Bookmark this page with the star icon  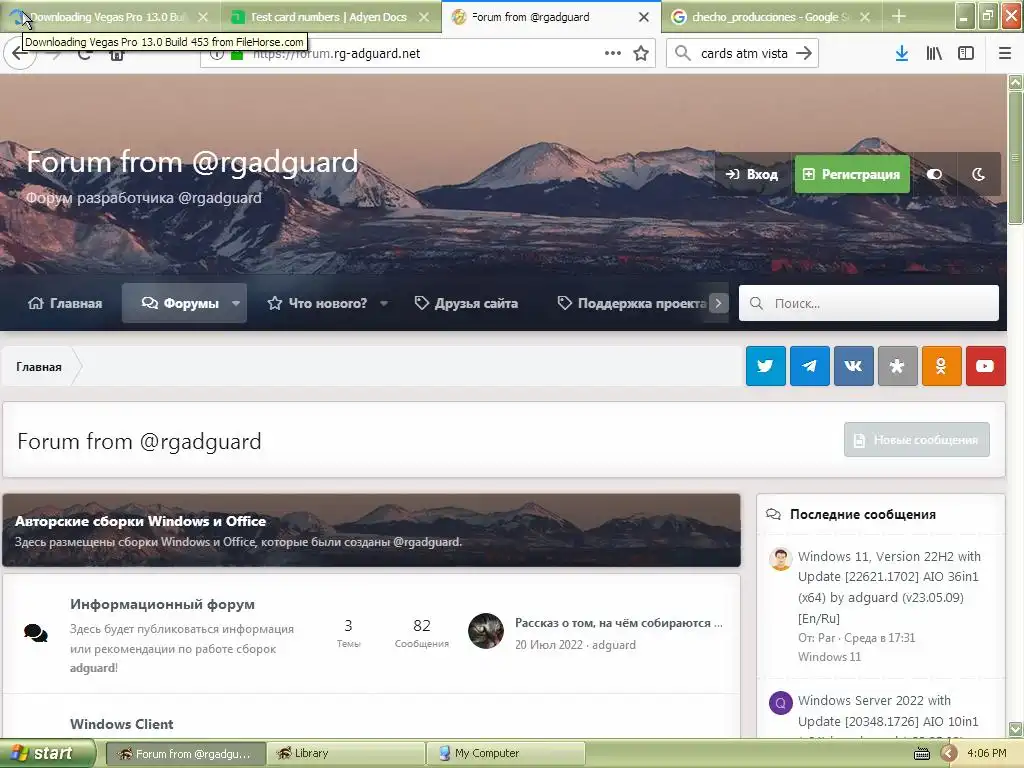(x=641, y=54)
